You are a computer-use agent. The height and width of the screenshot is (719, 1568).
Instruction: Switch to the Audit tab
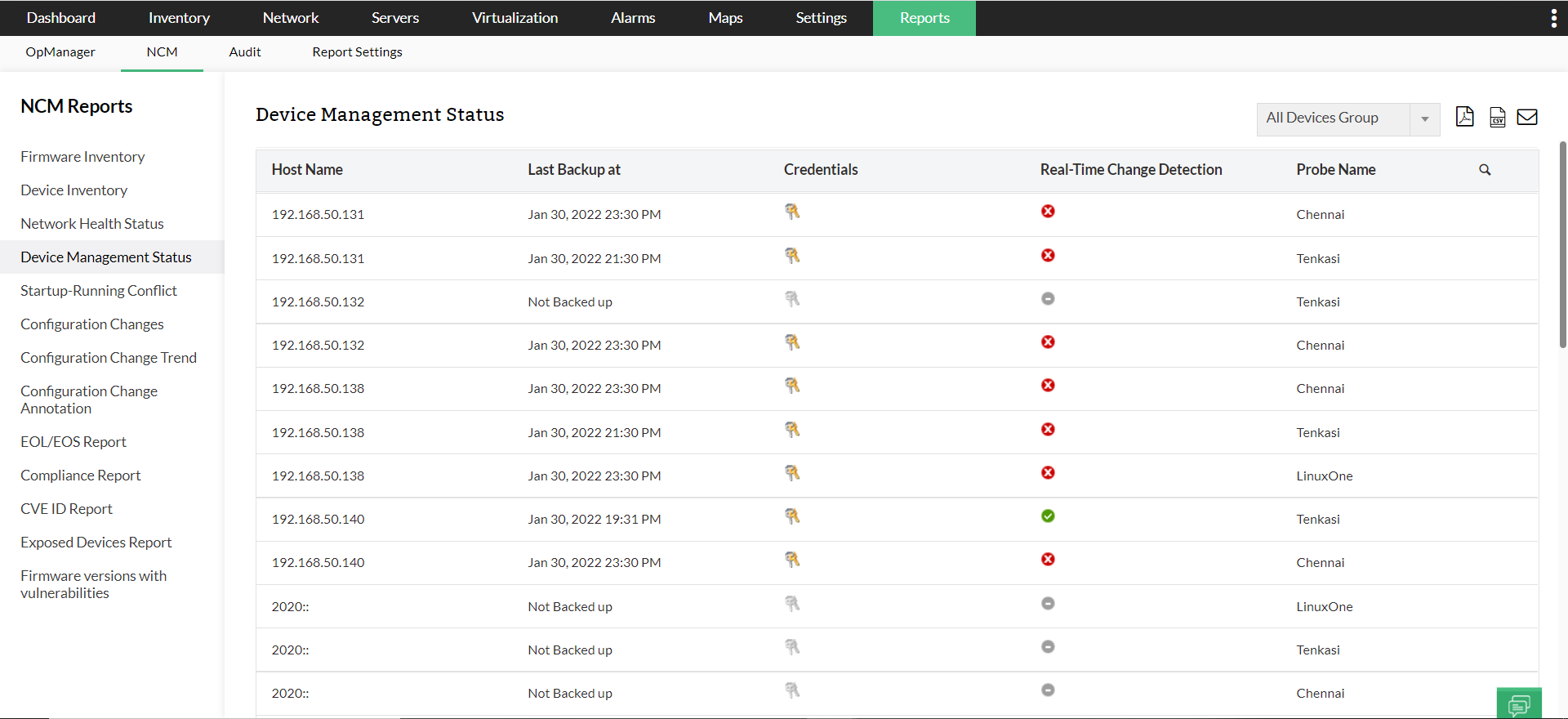point(245,52)
